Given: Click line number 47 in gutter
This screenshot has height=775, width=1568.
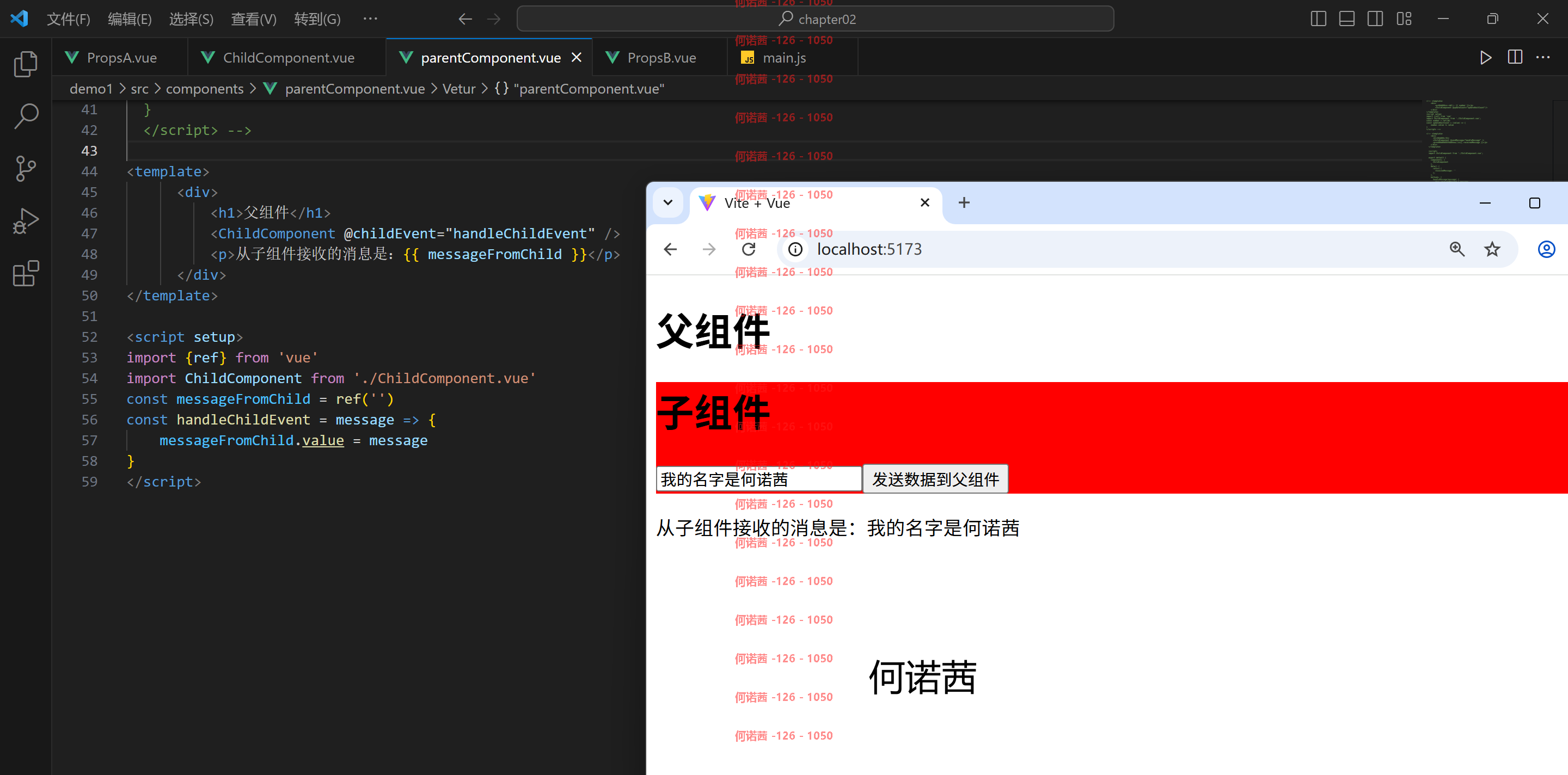Looking at the screenshot, I should coord(89,233).
